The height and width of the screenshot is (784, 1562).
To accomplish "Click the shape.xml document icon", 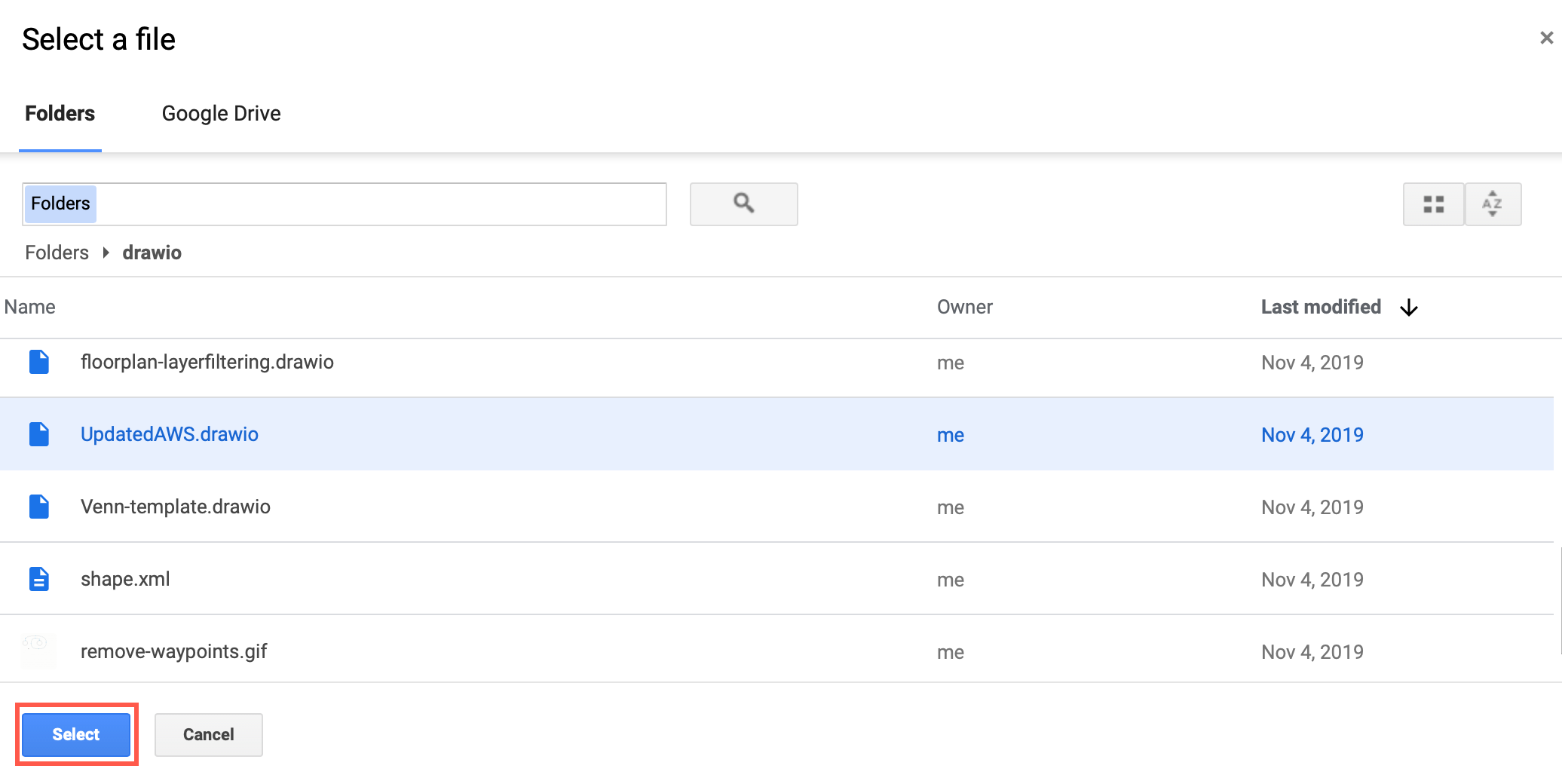I will [x=39, y=578].
